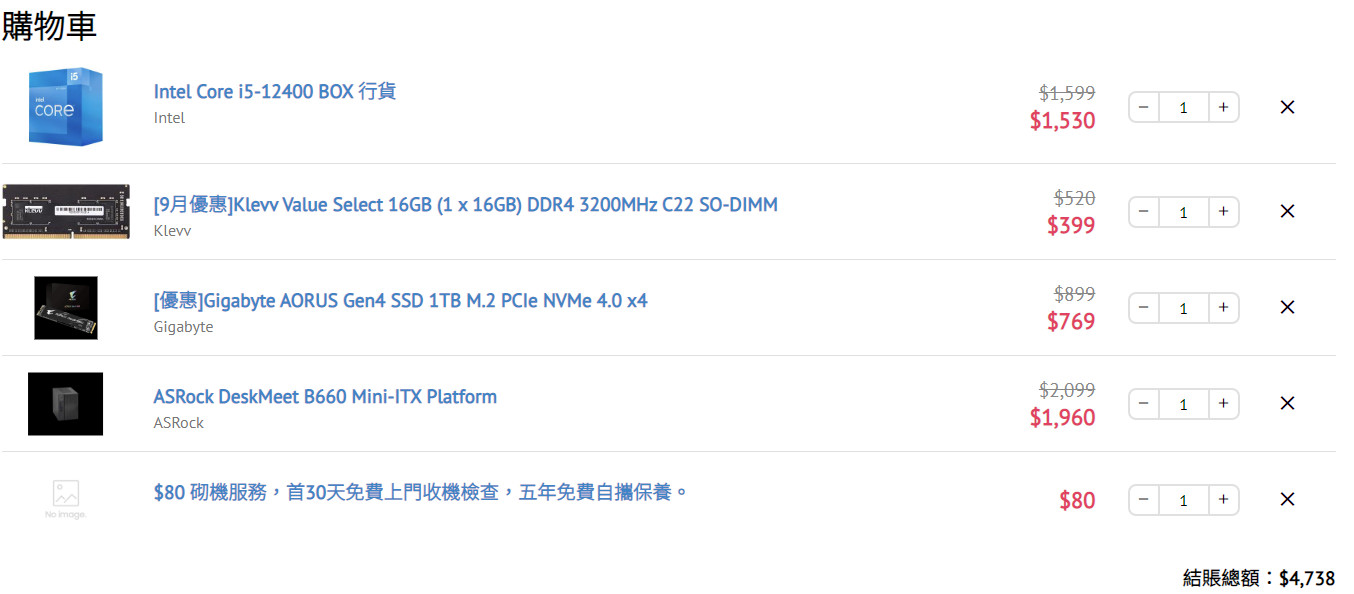Click the Intel Core i5 box thumbnail
This screenshot has height=594, width=1354.
click(x=66, y=107)
